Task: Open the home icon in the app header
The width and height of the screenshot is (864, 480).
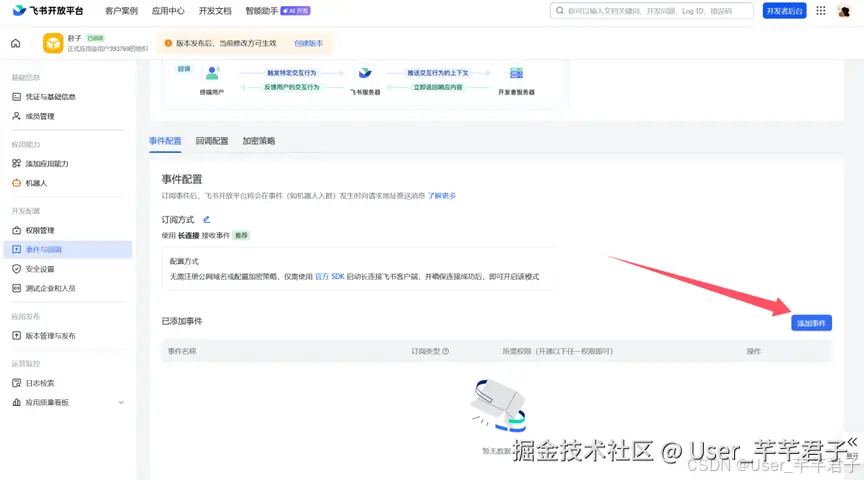Action: (x=15, y=43)
